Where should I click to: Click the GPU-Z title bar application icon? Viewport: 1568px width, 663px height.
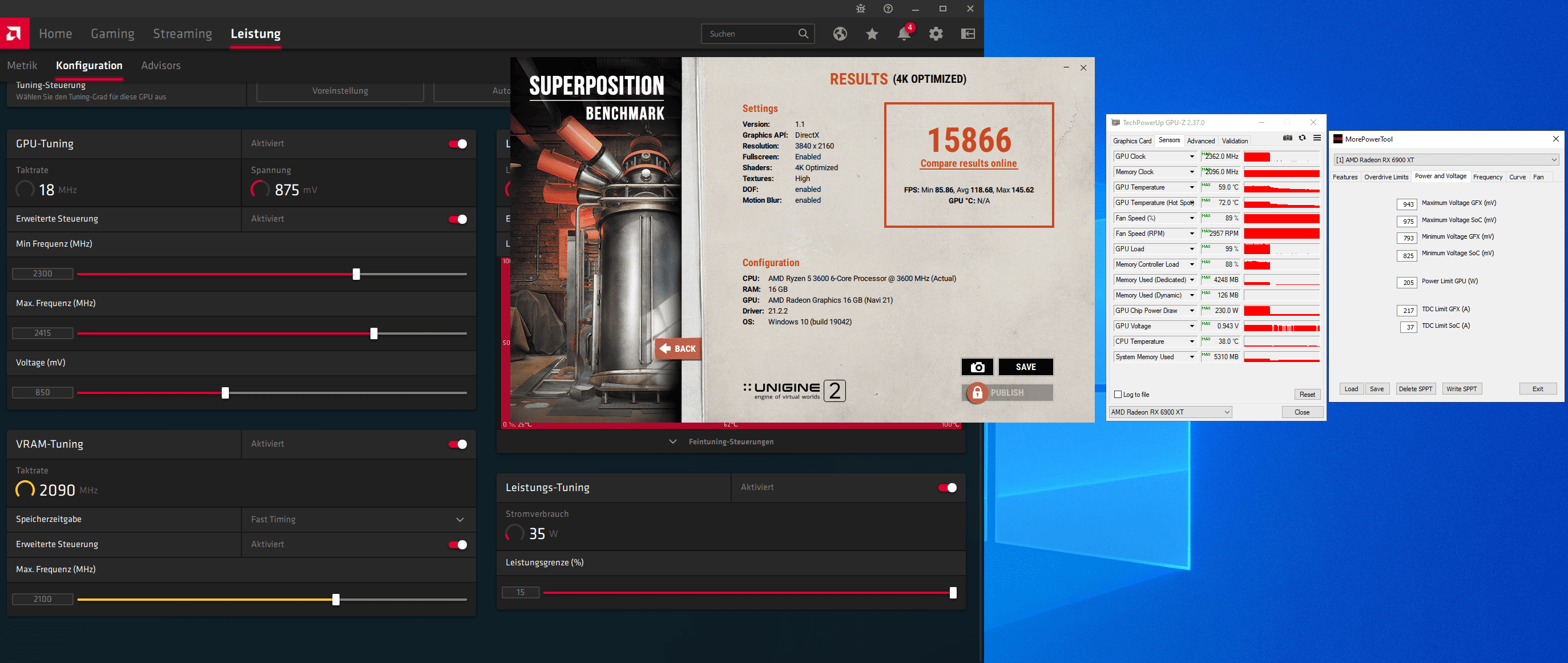(1116, 123)
